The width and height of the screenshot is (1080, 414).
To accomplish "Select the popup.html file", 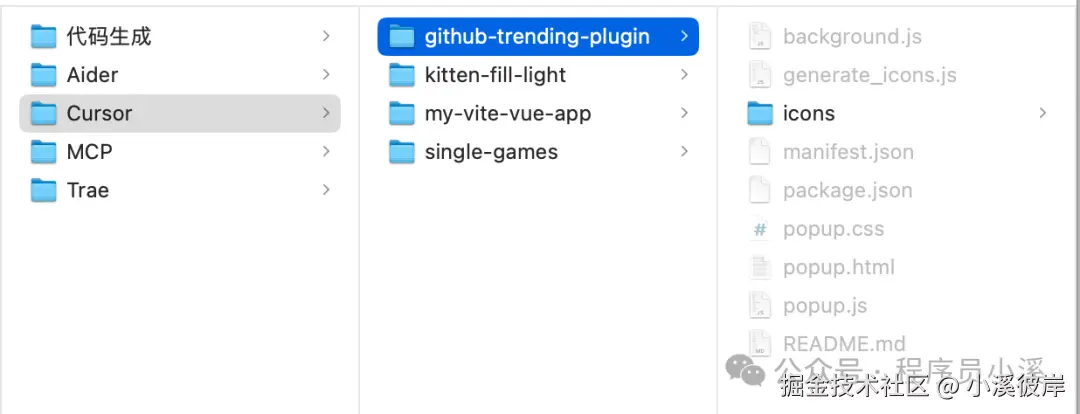I will point(838,267).
